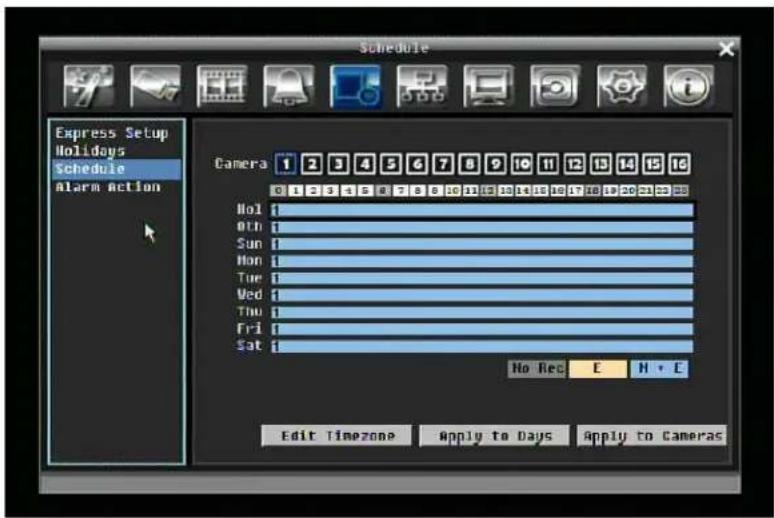Select the Sat schedule bar
Viewport: 774px width, 518px height.
[x=482, y=346]
